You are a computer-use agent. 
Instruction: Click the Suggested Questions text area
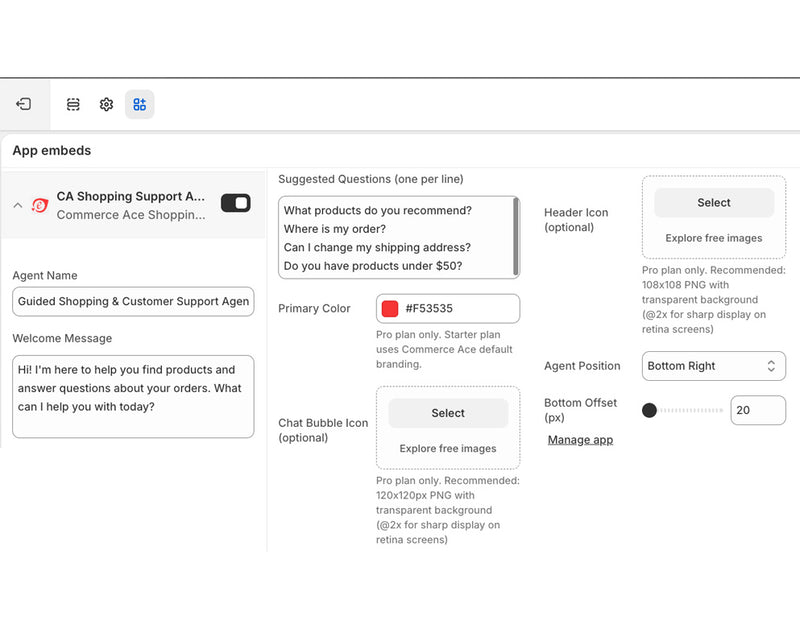[x=397, y=238]
